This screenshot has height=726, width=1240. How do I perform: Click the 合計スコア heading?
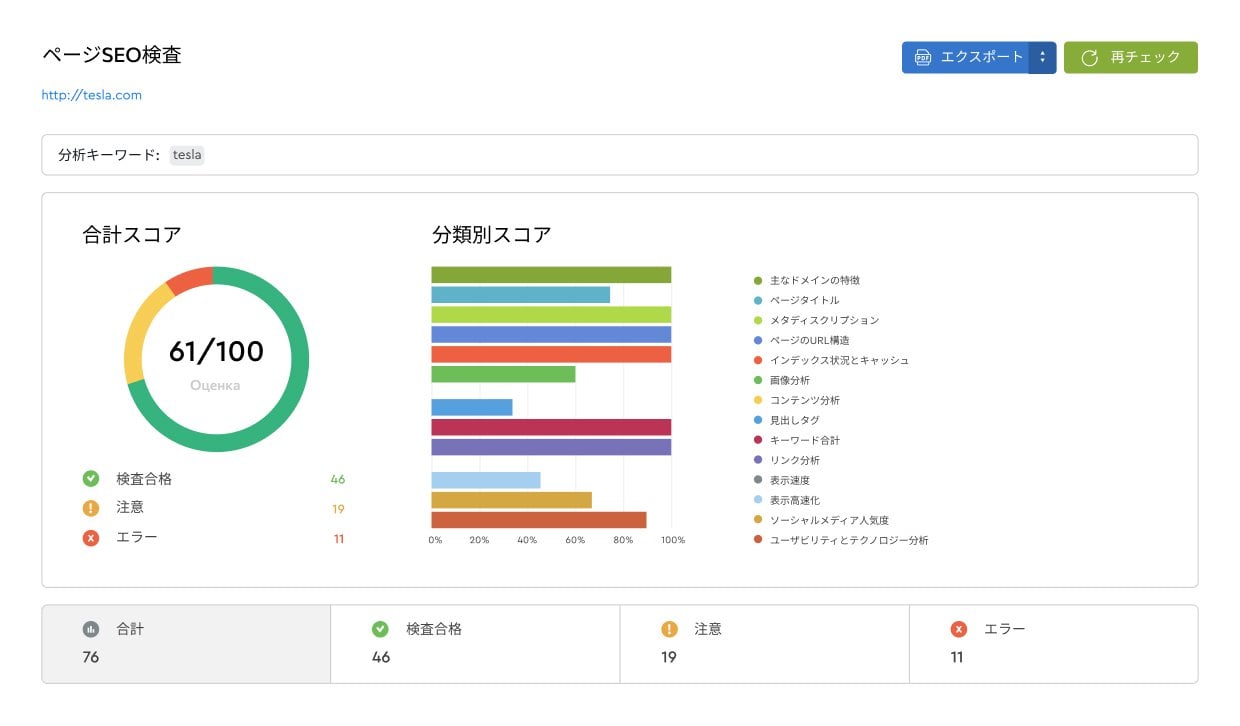tap(132, 235)
